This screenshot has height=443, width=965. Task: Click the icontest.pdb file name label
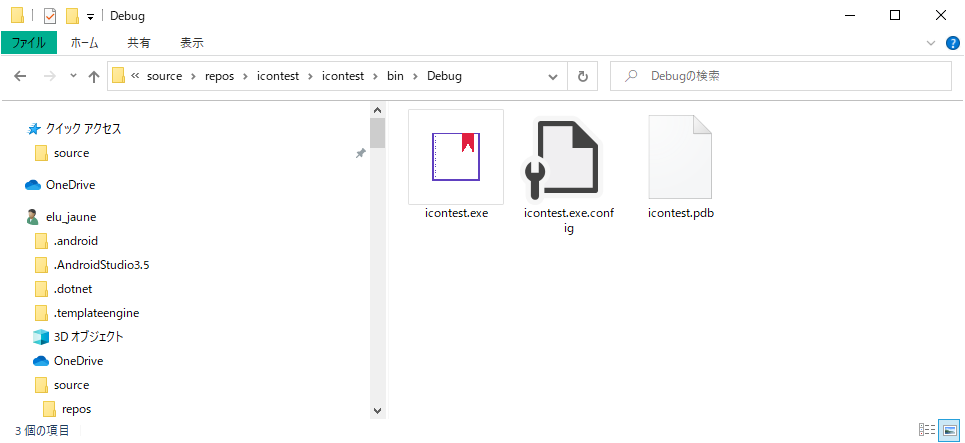[681, 214]
